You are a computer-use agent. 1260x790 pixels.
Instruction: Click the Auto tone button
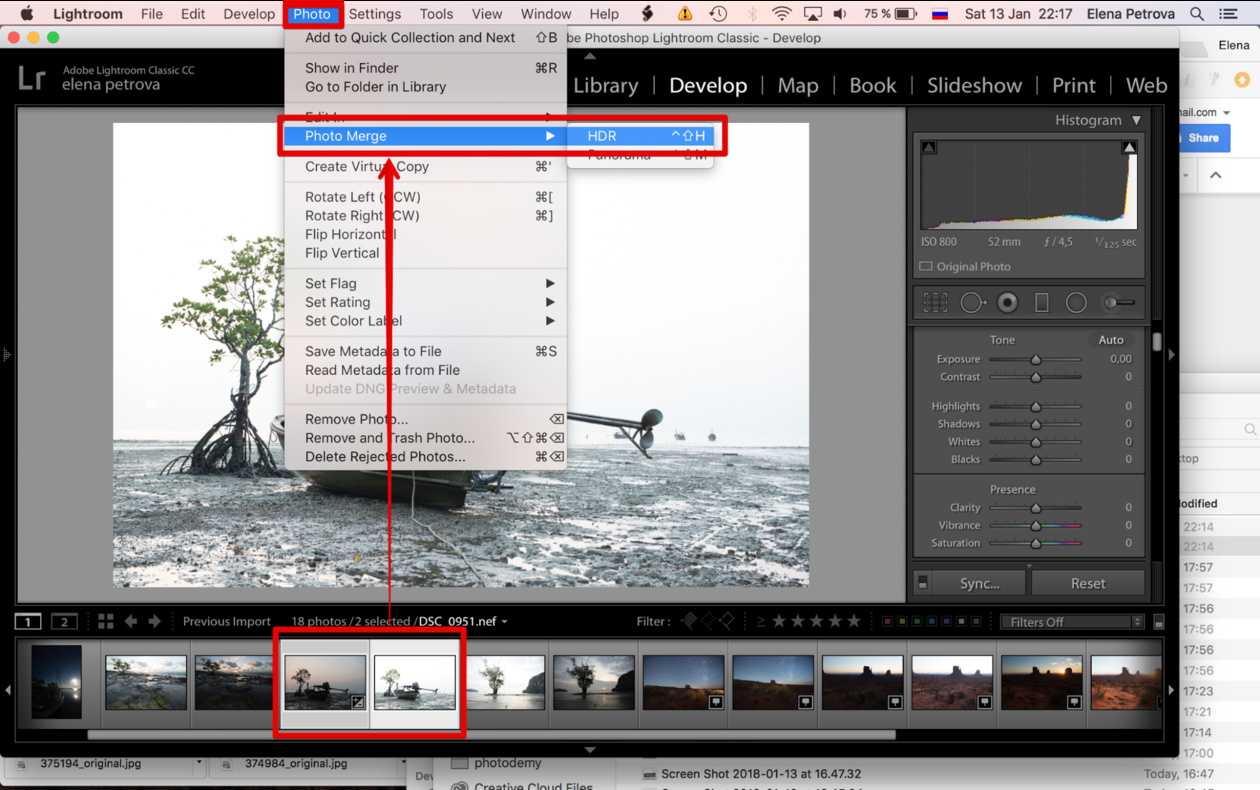[1111, 340]
